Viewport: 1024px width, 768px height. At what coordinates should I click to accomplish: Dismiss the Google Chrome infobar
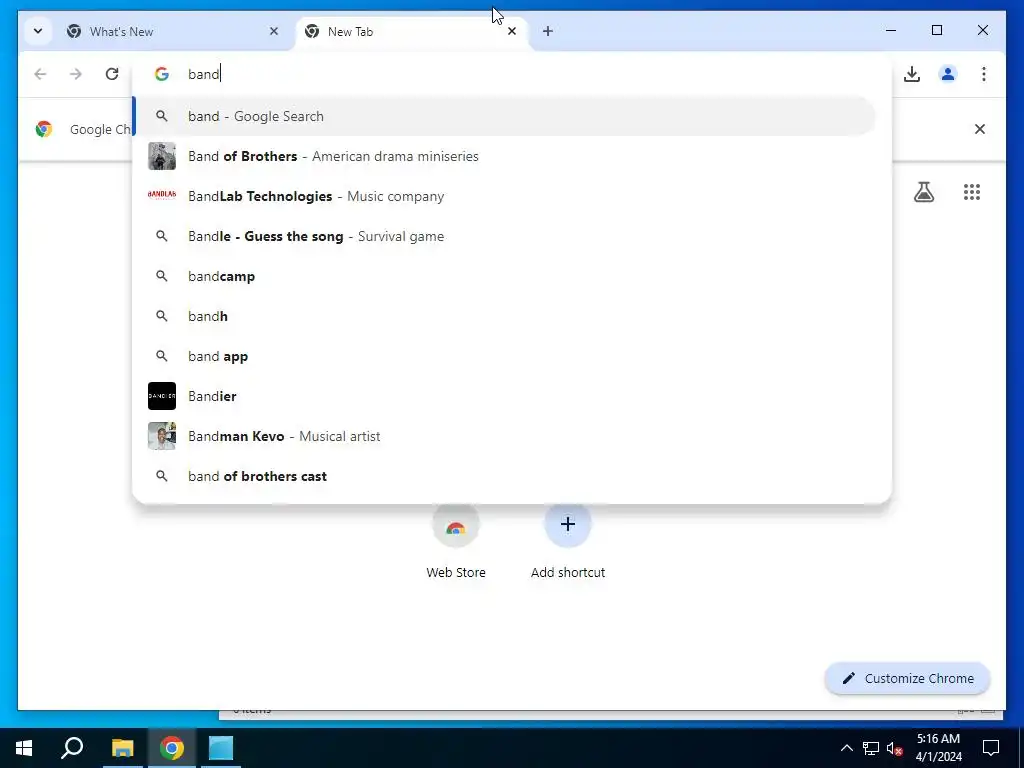click(x=980, y=129)
